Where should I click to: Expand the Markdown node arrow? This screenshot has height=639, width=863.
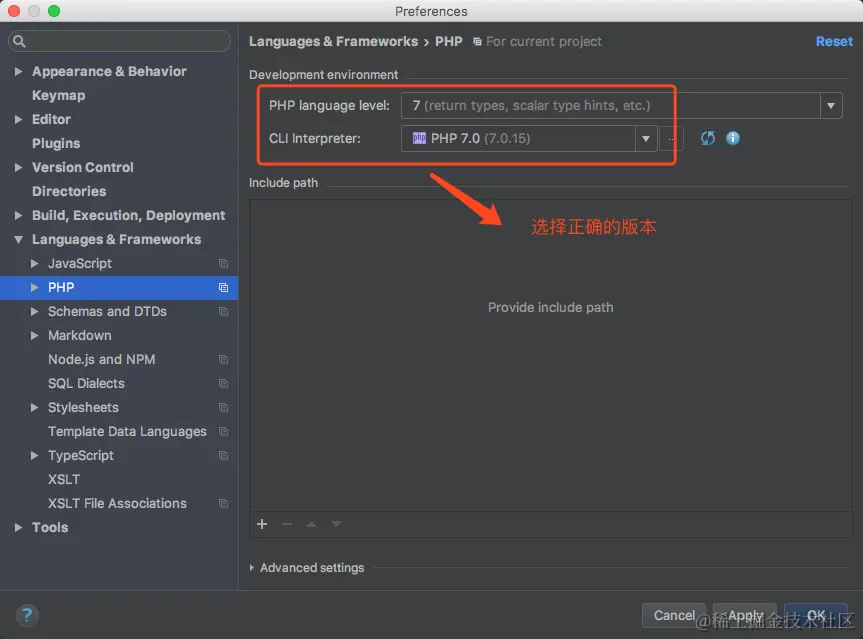click(x=34, y=335)
